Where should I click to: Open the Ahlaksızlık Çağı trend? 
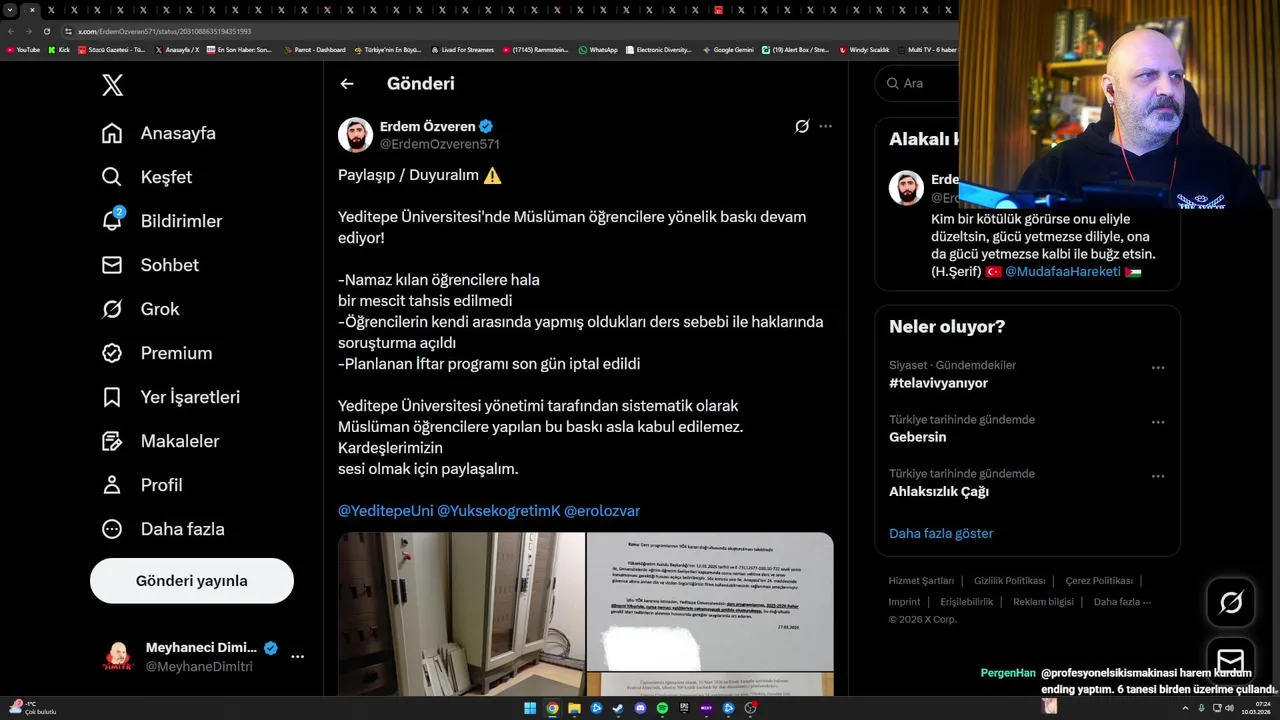(939, 492)
